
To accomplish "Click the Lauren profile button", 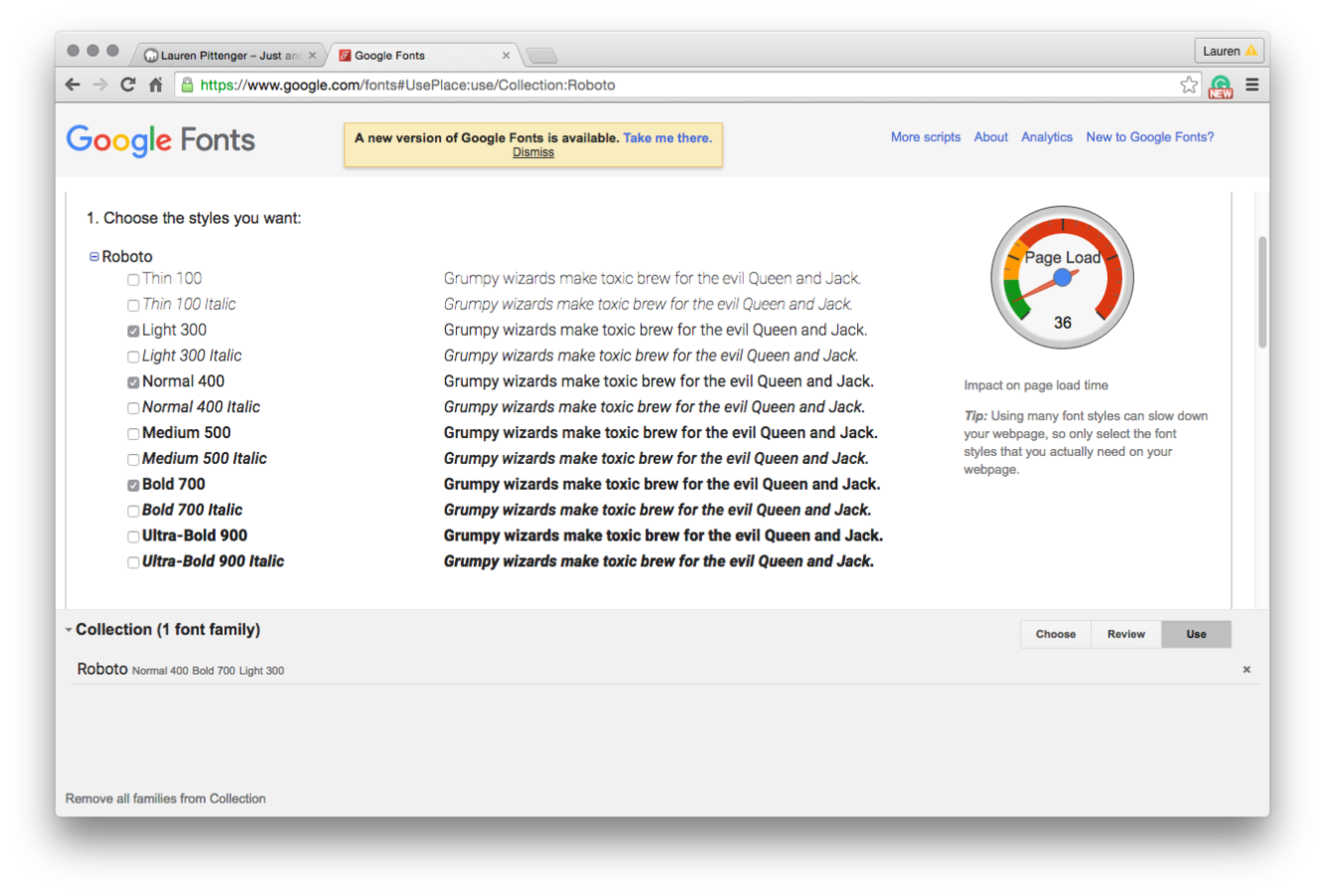I will click(x=1229, y=51).
